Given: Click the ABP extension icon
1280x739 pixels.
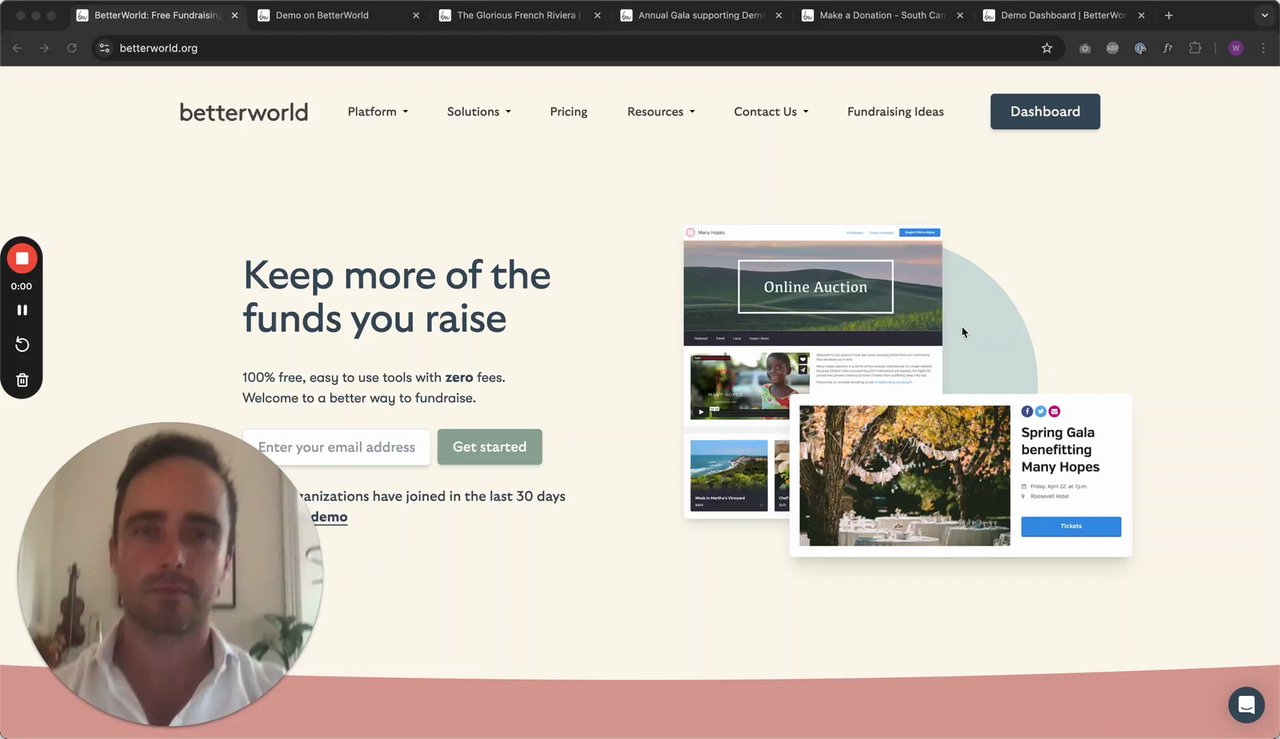Looking at the screenshot, I should [1112, 48].
